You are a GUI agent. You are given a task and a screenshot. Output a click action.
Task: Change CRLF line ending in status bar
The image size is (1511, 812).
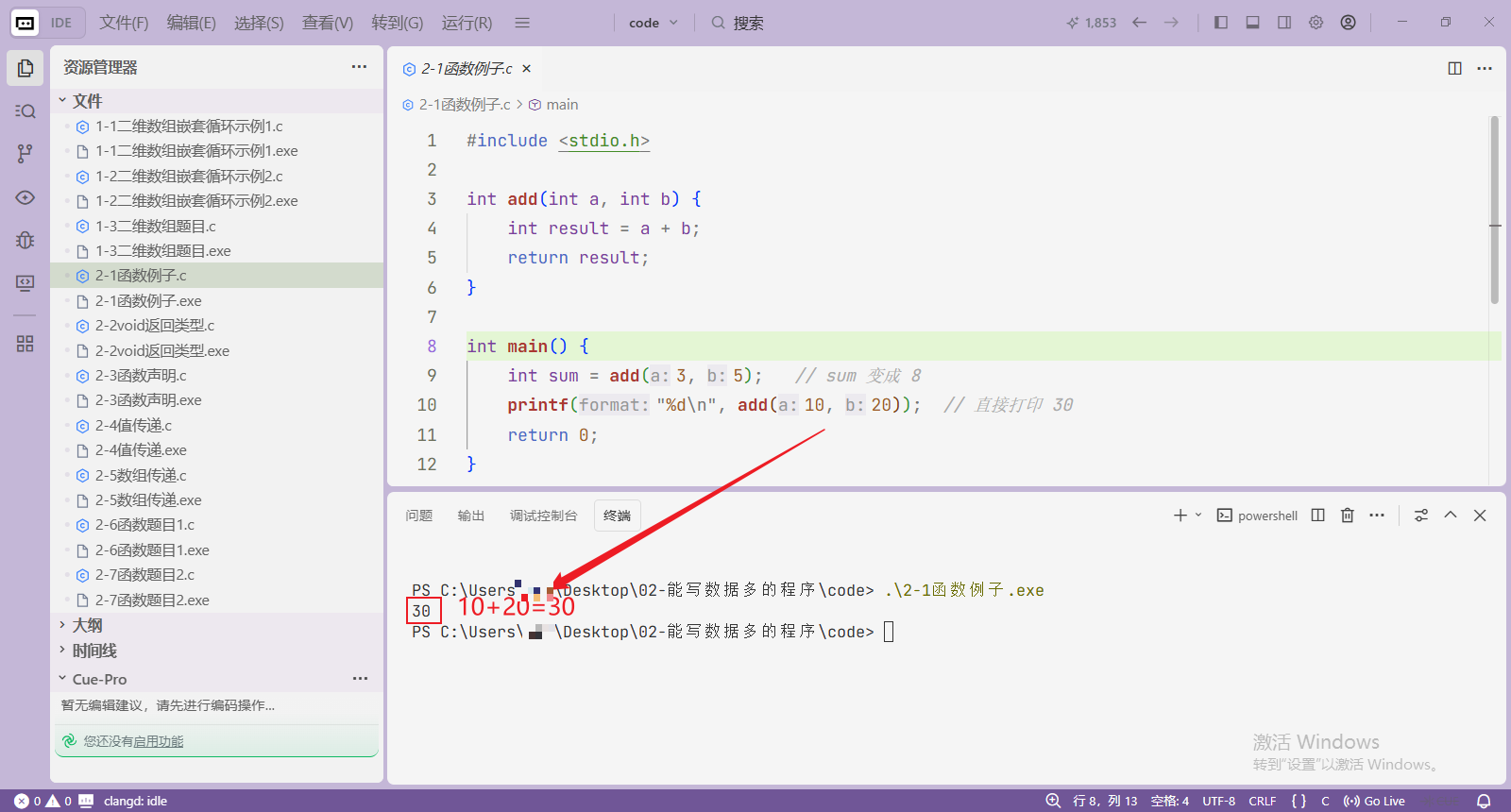click(x=1263, y=801)
